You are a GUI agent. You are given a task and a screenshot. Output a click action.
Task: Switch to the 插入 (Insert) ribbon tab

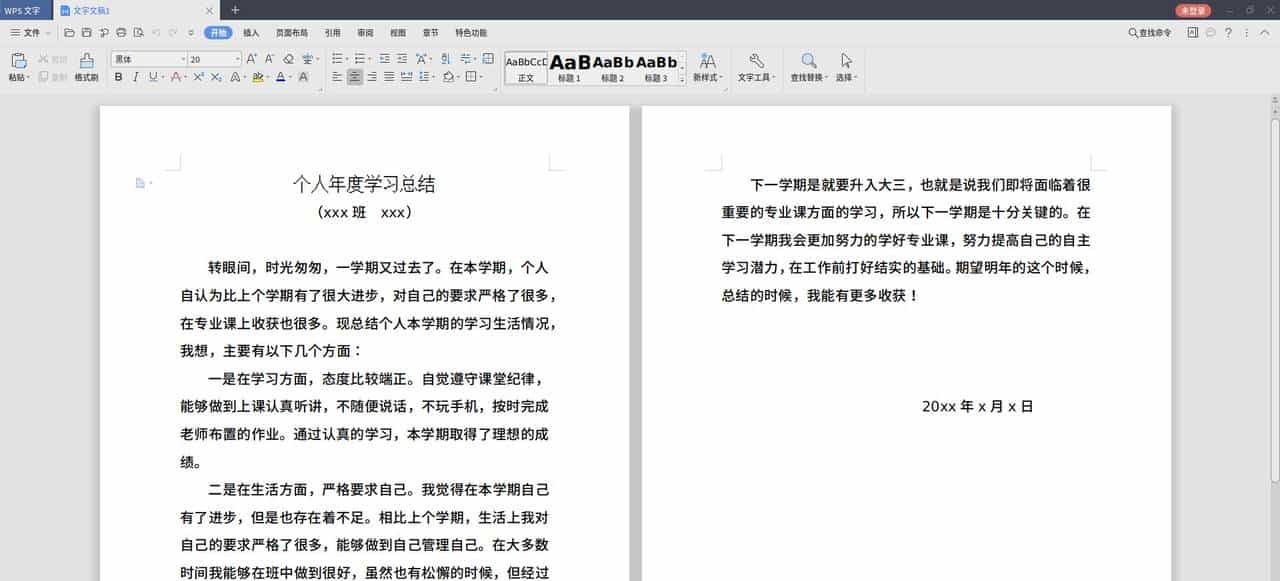pos(250,32)
